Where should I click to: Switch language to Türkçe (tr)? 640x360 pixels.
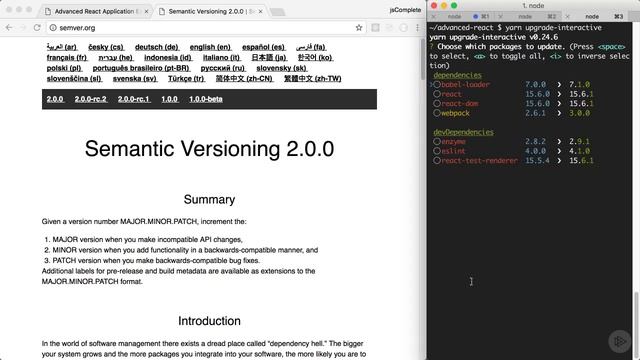pos(186,79)
